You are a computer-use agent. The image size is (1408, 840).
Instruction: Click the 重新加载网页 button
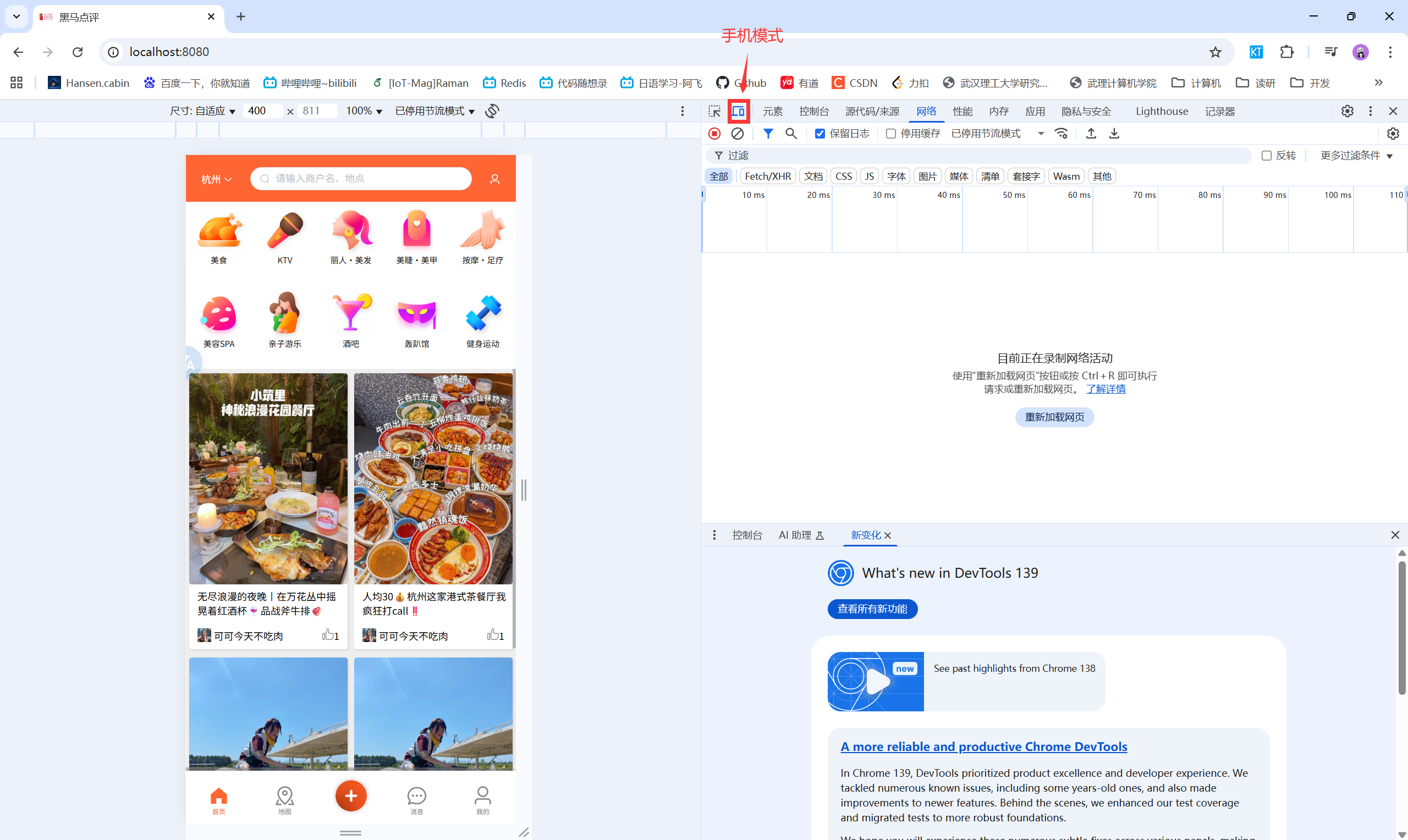coord(1054,417)
